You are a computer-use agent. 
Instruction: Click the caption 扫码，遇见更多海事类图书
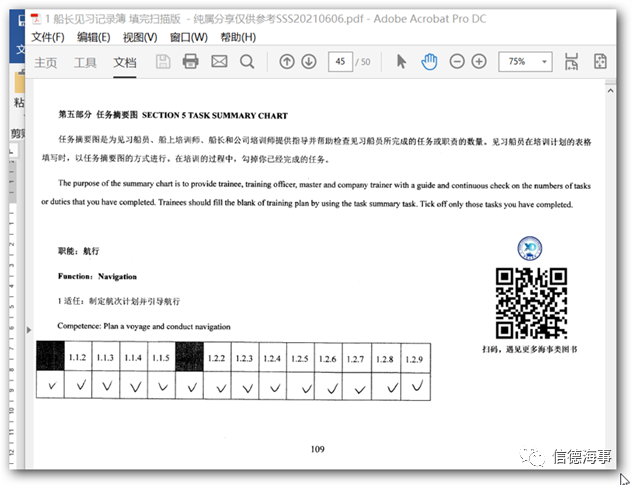click(x=530, y=349)
